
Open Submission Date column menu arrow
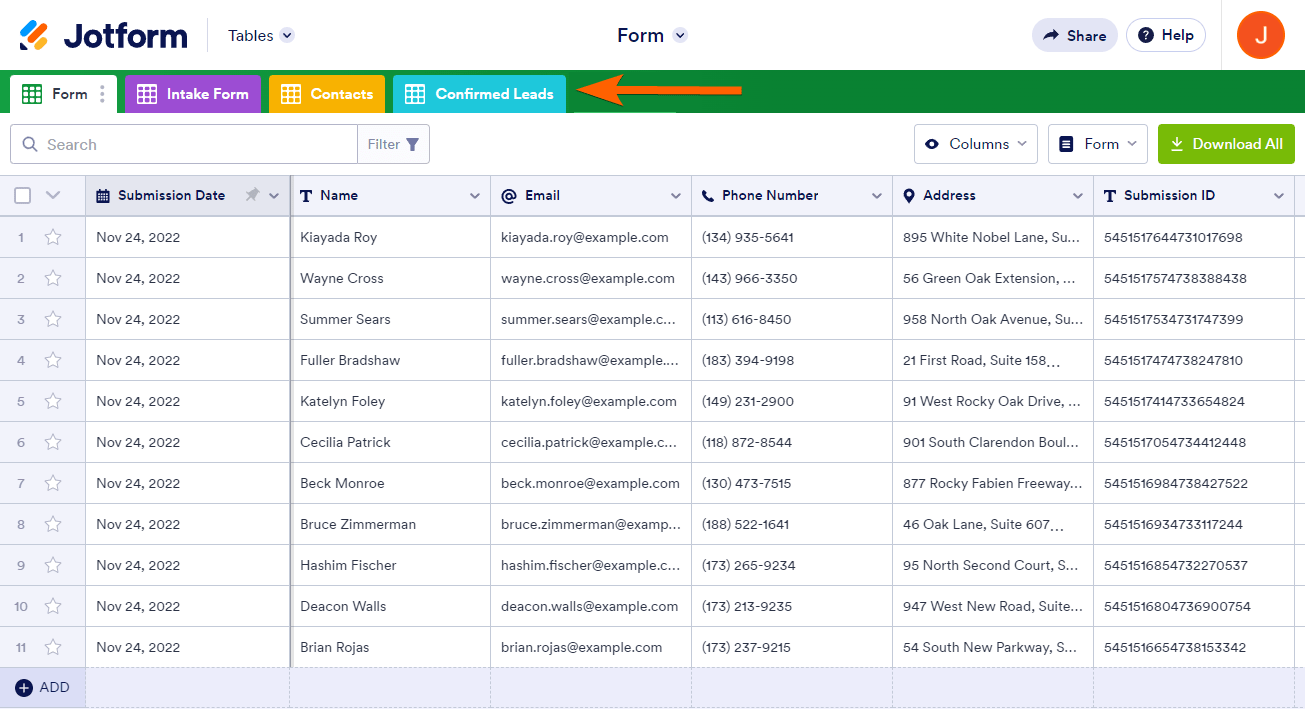point(274,196)
